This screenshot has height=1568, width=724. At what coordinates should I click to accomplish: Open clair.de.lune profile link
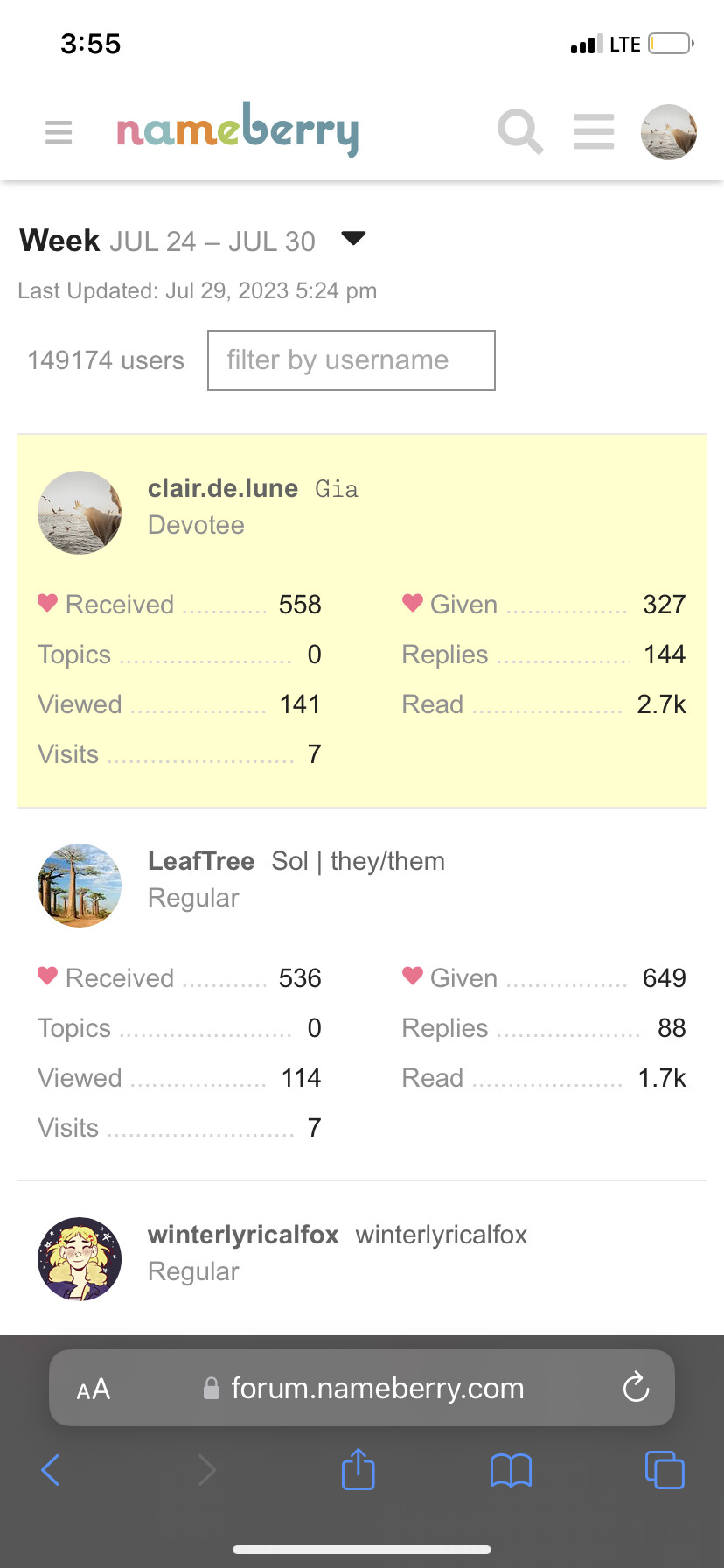[x=223, y=488]
